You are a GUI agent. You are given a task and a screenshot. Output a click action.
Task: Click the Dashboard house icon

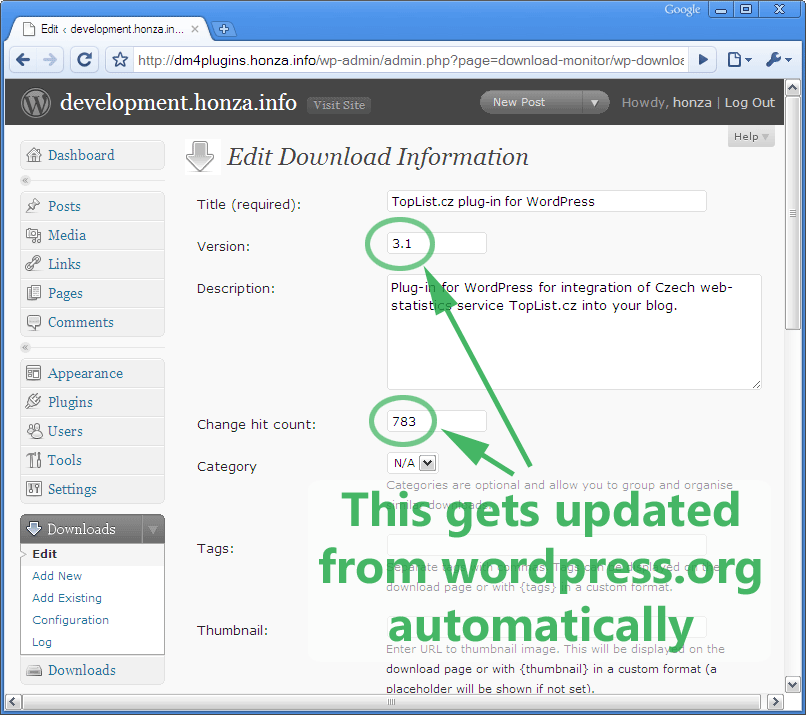[34, 155]
